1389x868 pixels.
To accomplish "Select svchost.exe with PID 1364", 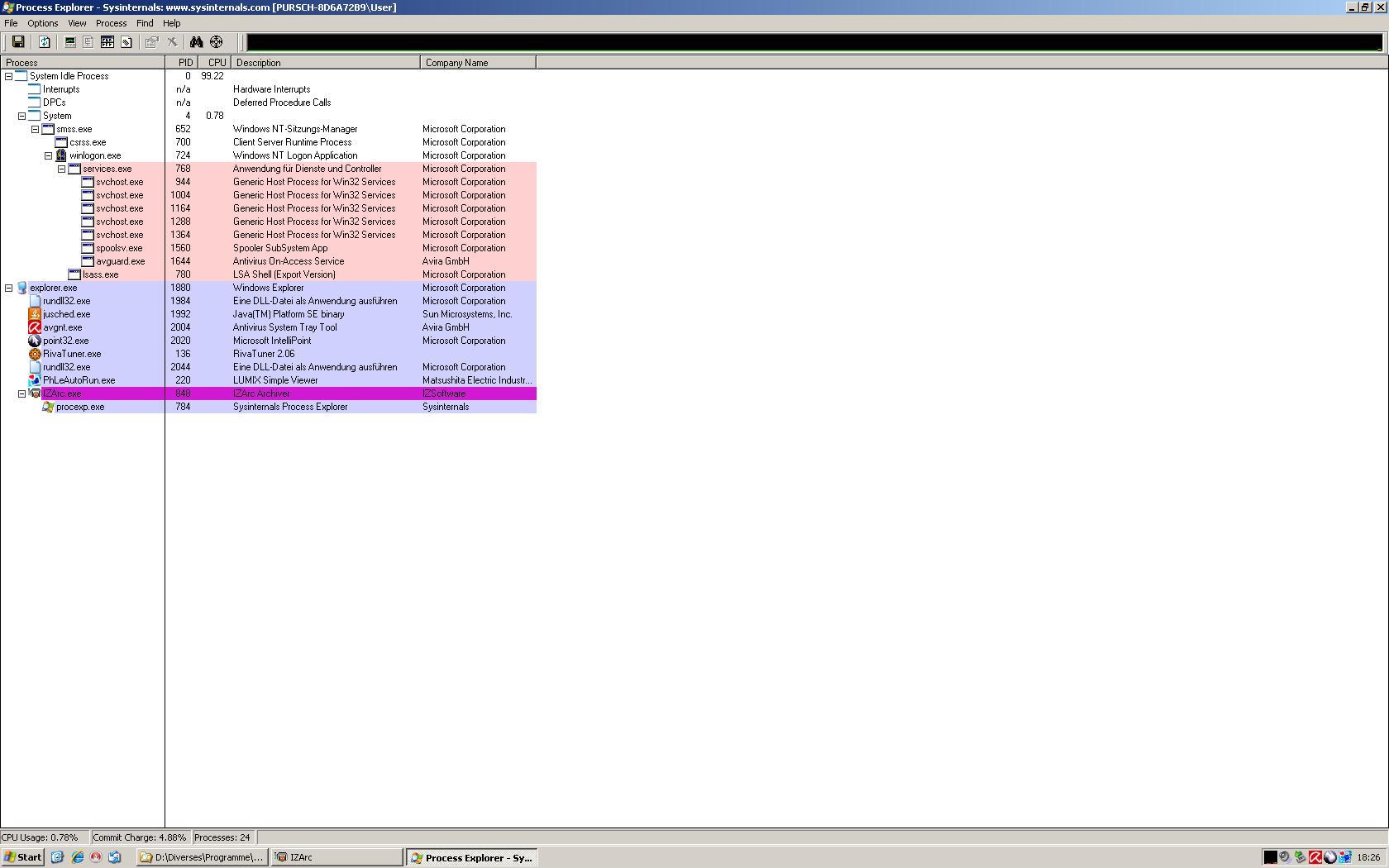I will tap(268, 235).
